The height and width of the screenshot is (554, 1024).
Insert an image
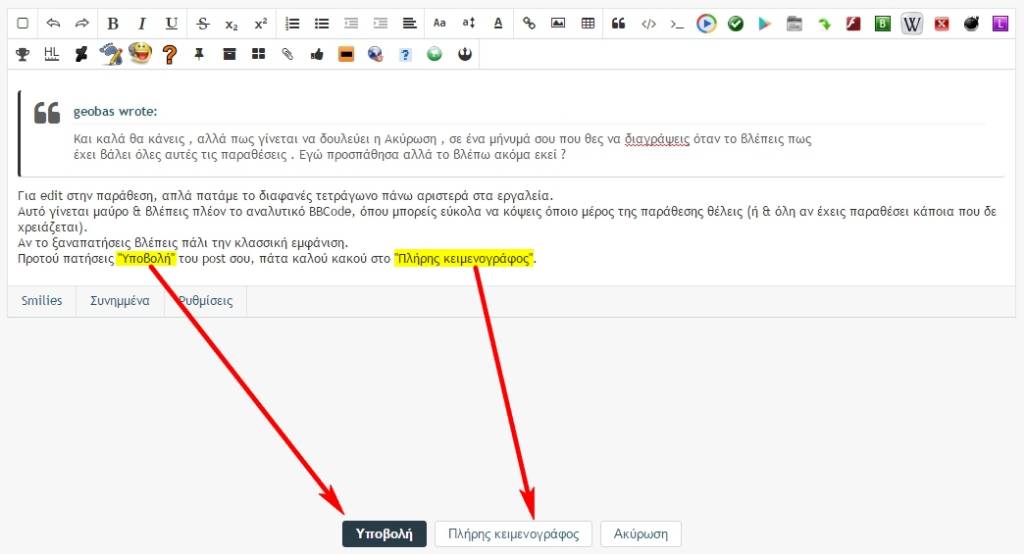pos(558,24)
